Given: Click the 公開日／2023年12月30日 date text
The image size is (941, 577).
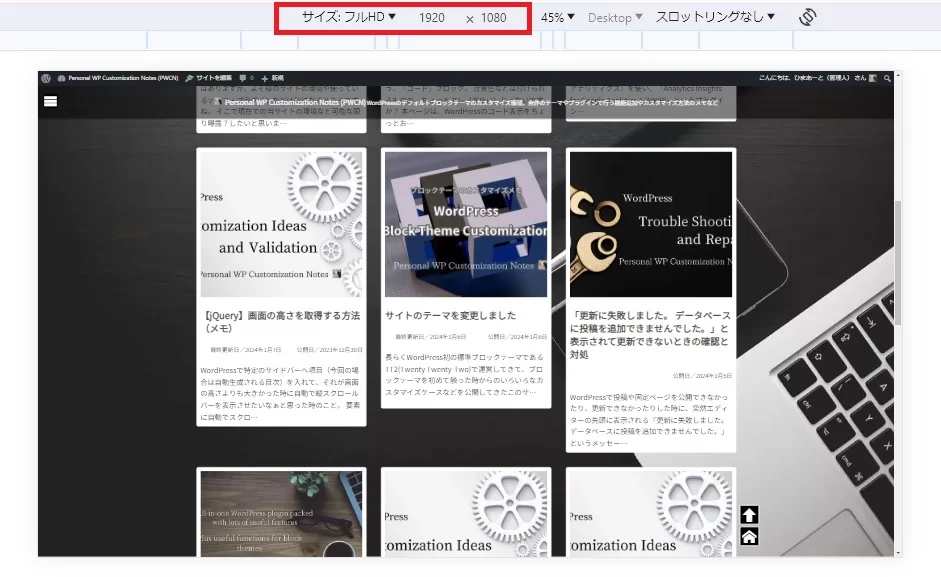Looking at the screenshot, I should (329, 349).
